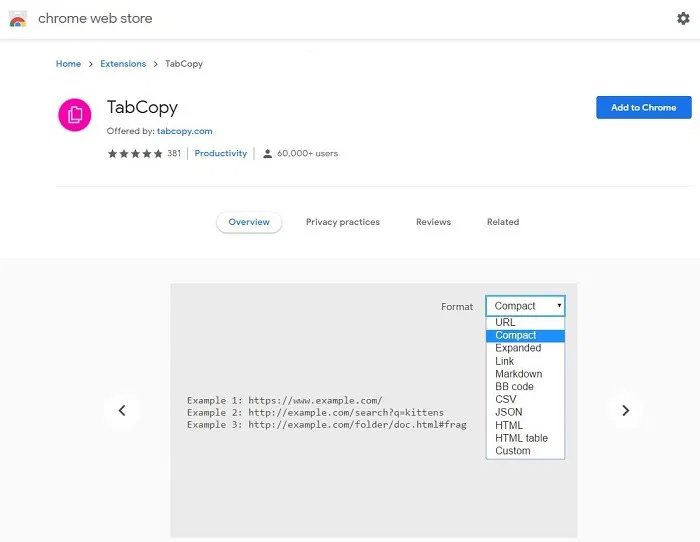Select HTML table format option

(525, 438)
